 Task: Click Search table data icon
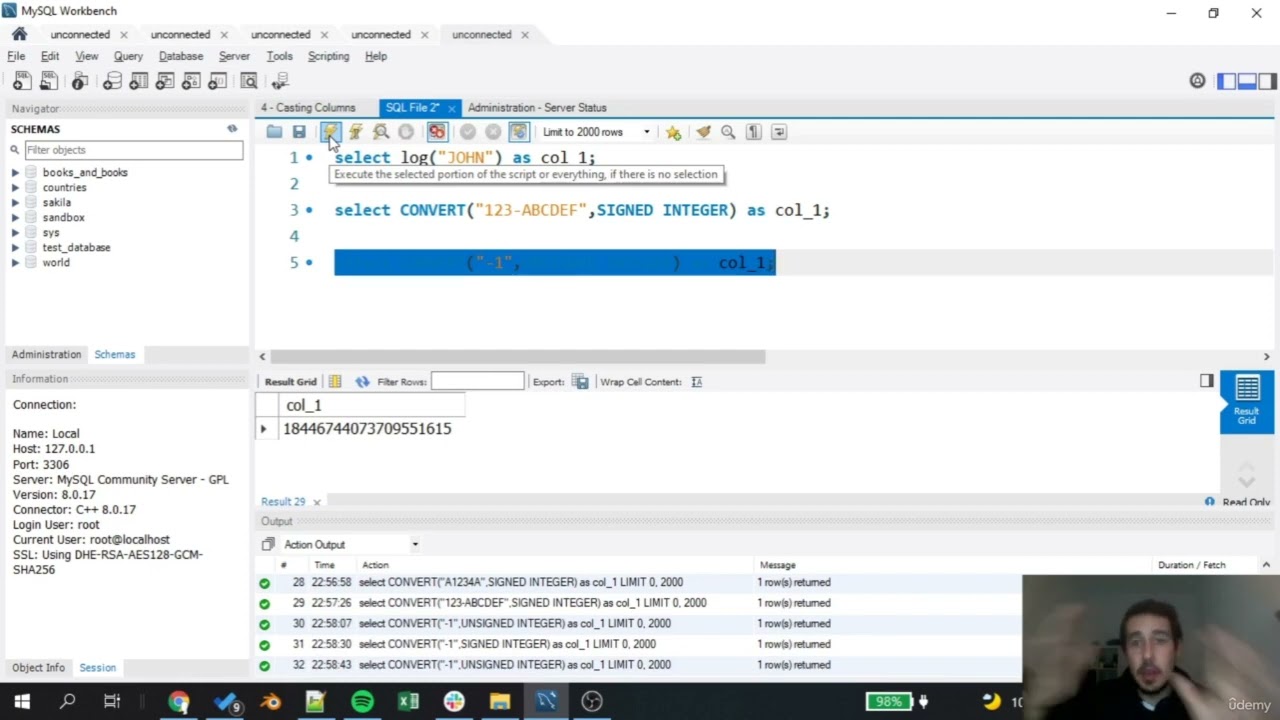click(x=249, y=81)
